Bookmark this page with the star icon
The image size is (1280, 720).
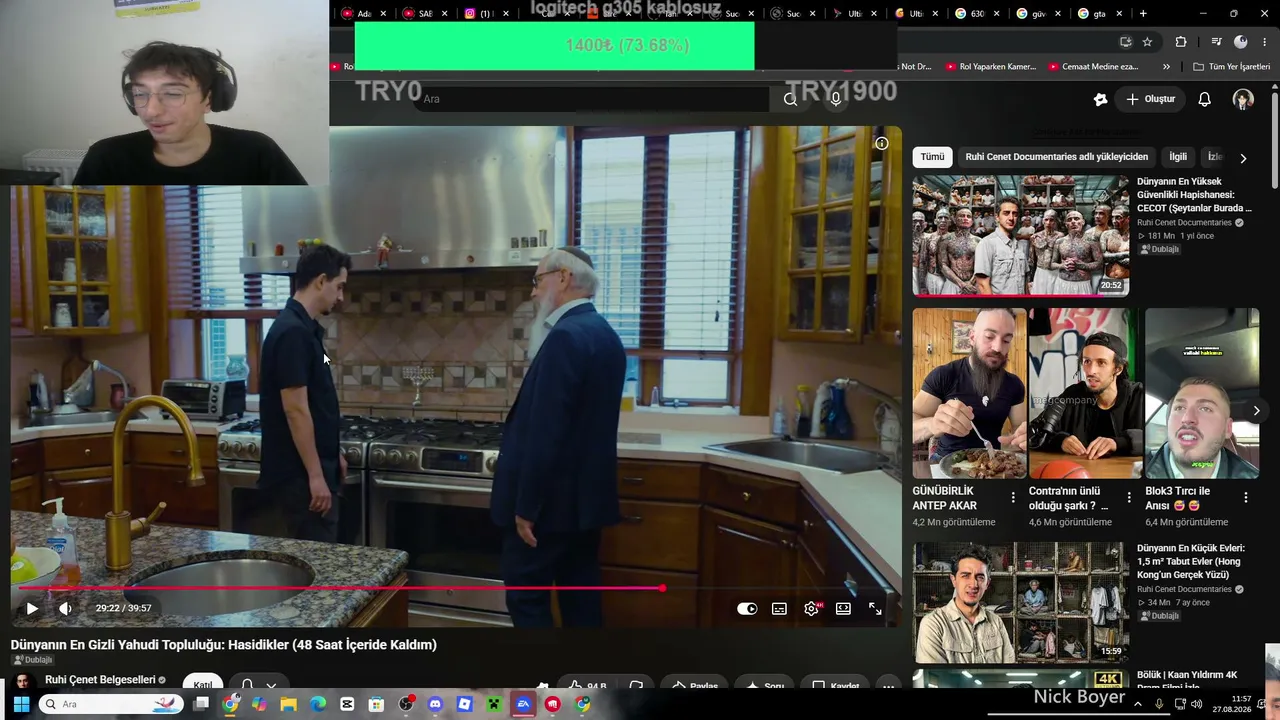tap(1147, 42)
